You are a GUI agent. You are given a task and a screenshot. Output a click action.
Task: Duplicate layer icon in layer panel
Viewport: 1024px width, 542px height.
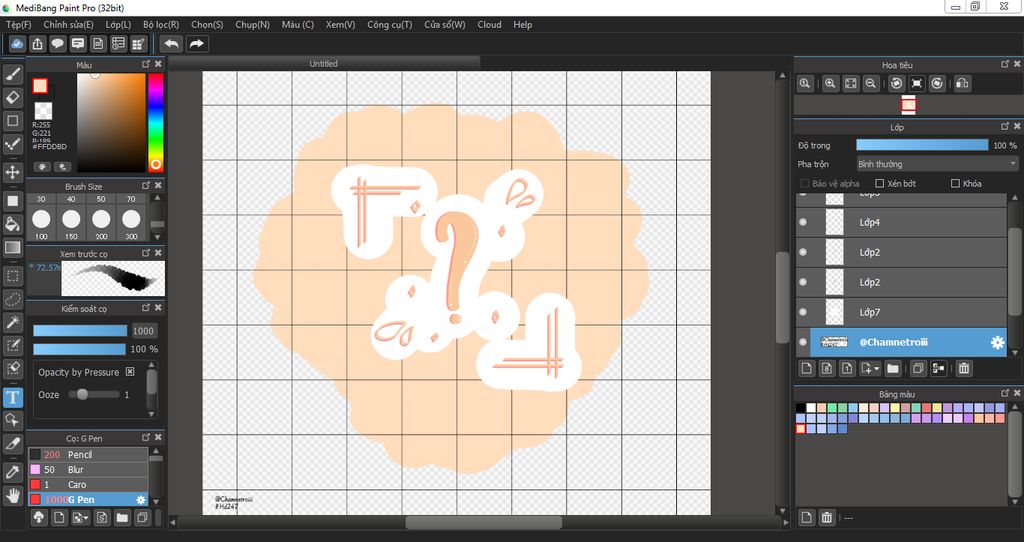918,368
